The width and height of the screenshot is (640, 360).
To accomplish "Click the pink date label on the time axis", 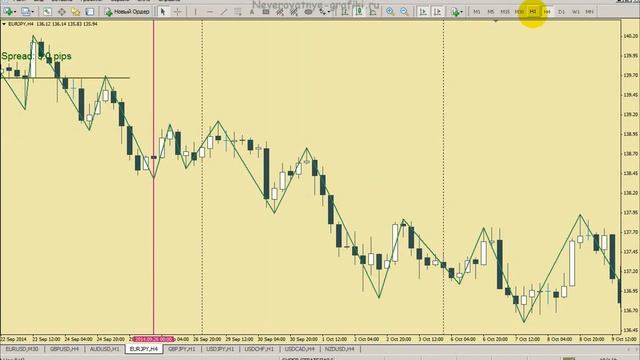I will [154, 339].
